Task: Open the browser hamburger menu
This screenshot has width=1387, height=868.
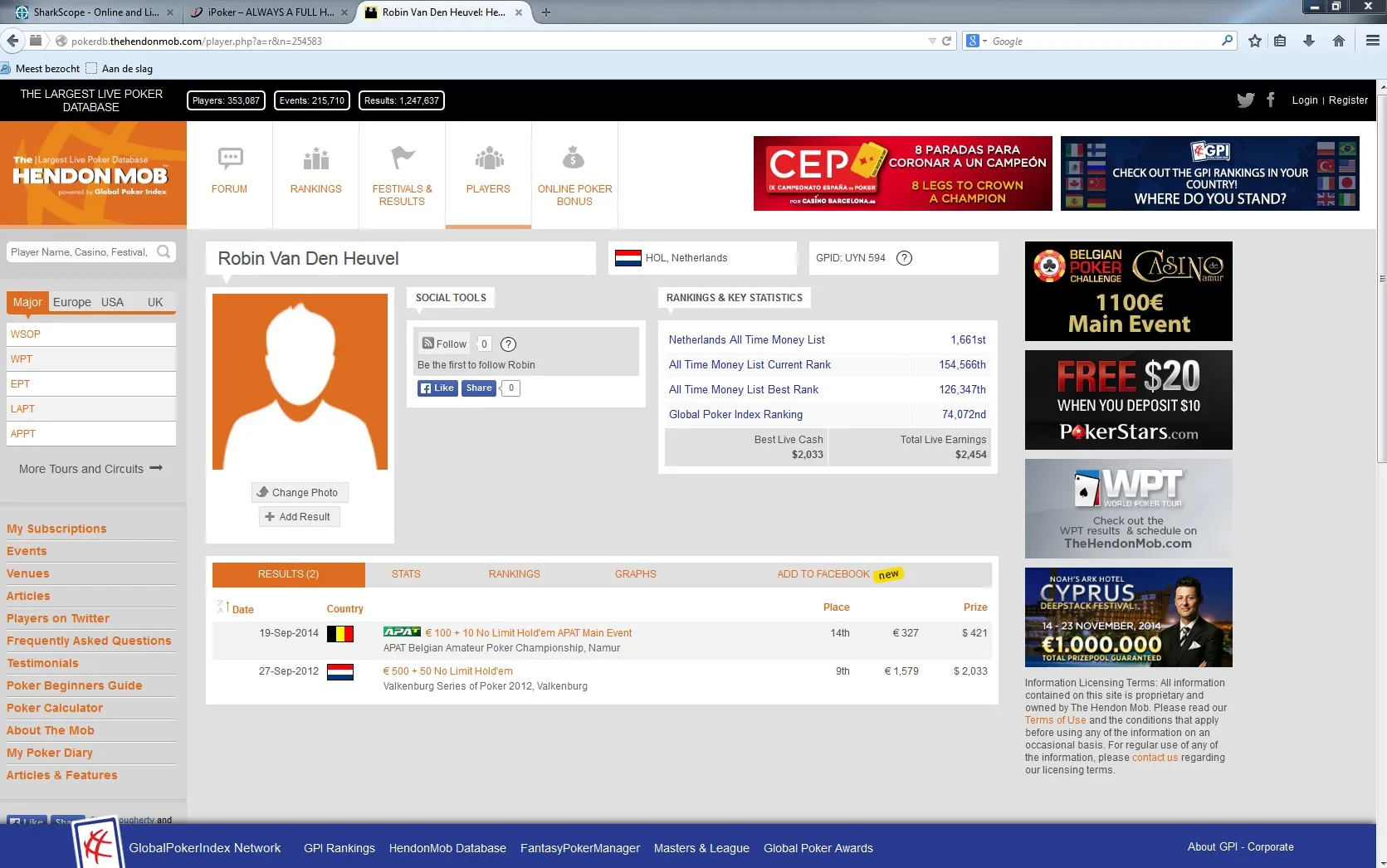Action: pos(1372,41)
